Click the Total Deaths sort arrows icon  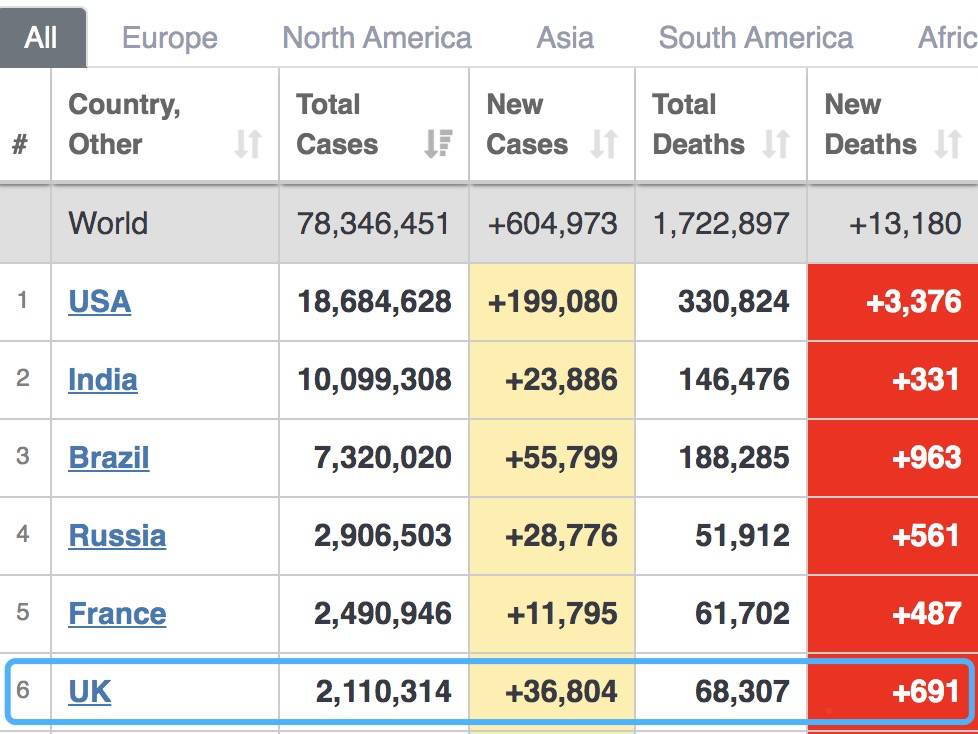tap(776, 144)
